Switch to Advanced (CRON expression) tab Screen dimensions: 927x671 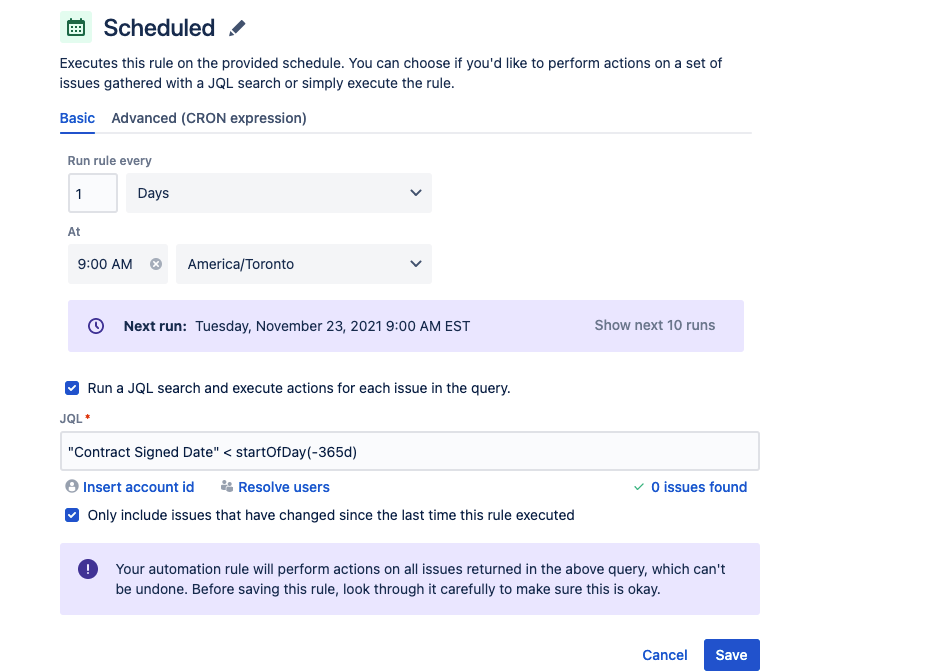(x=209, y=118)
